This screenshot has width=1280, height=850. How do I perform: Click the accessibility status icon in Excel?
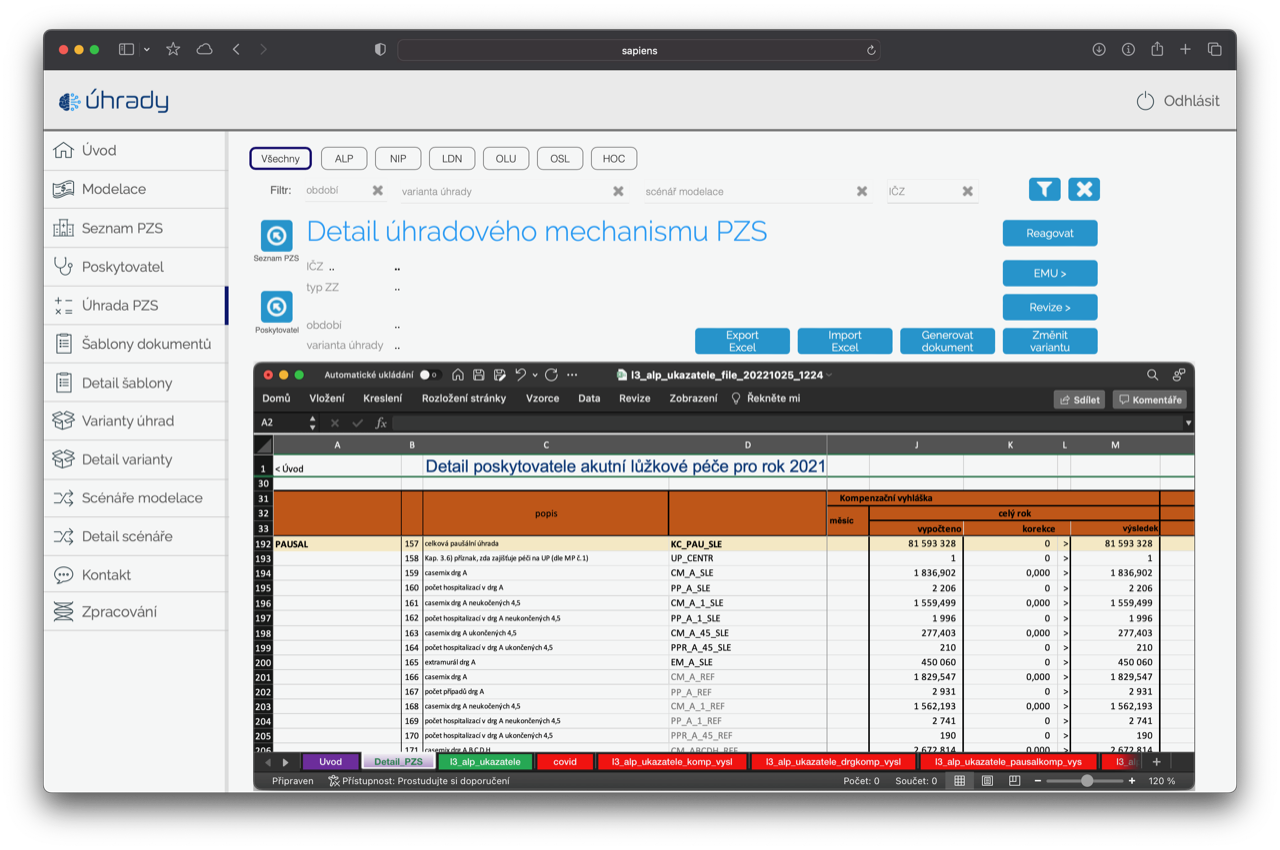pyautogui.click(x=334, y=781)
